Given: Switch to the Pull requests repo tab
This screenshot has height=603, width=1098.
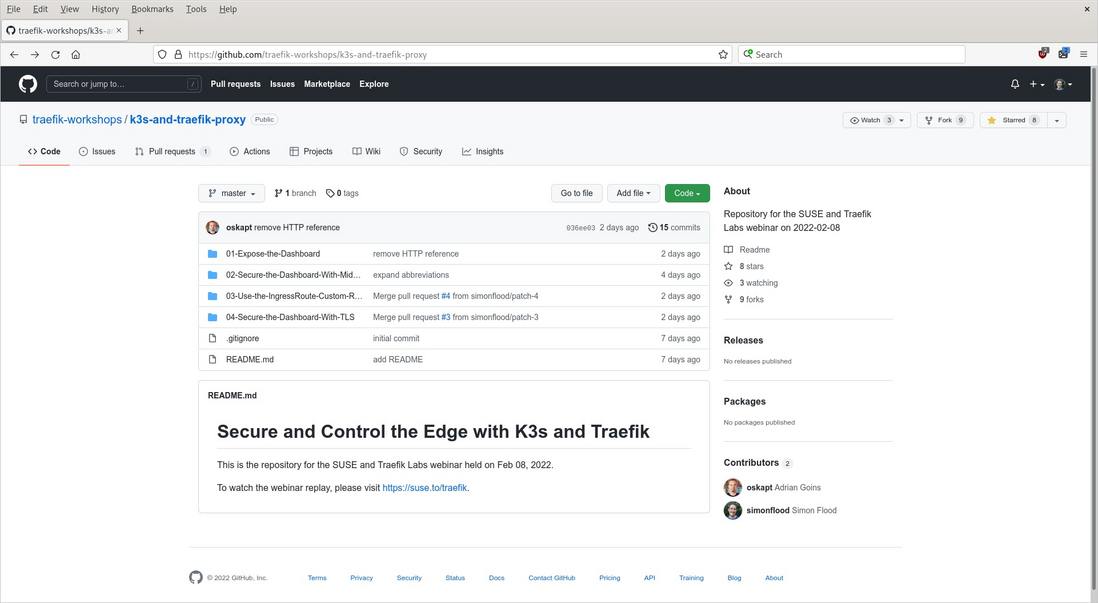Looking at the screenshot, I should click(x=172, y=151).
